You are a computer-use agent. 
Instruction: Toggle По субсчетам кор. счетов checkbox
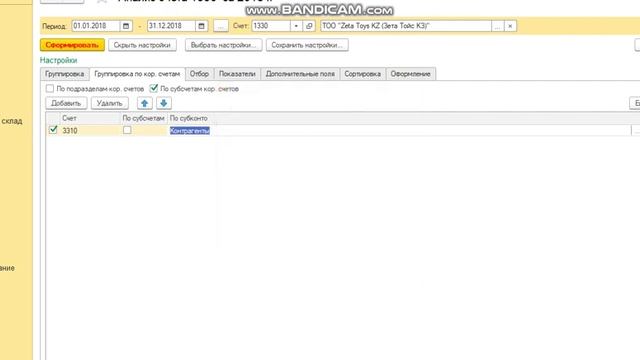pyautogui.click(x=153, y=88)
